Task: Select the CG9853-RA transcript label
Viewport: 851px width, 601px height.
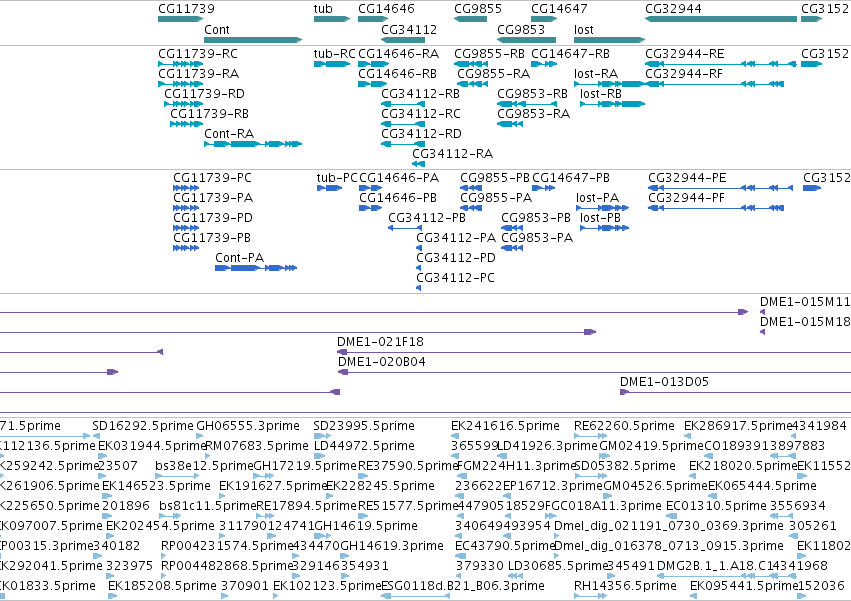Action: pyautogui.click(x=533, y=114)
